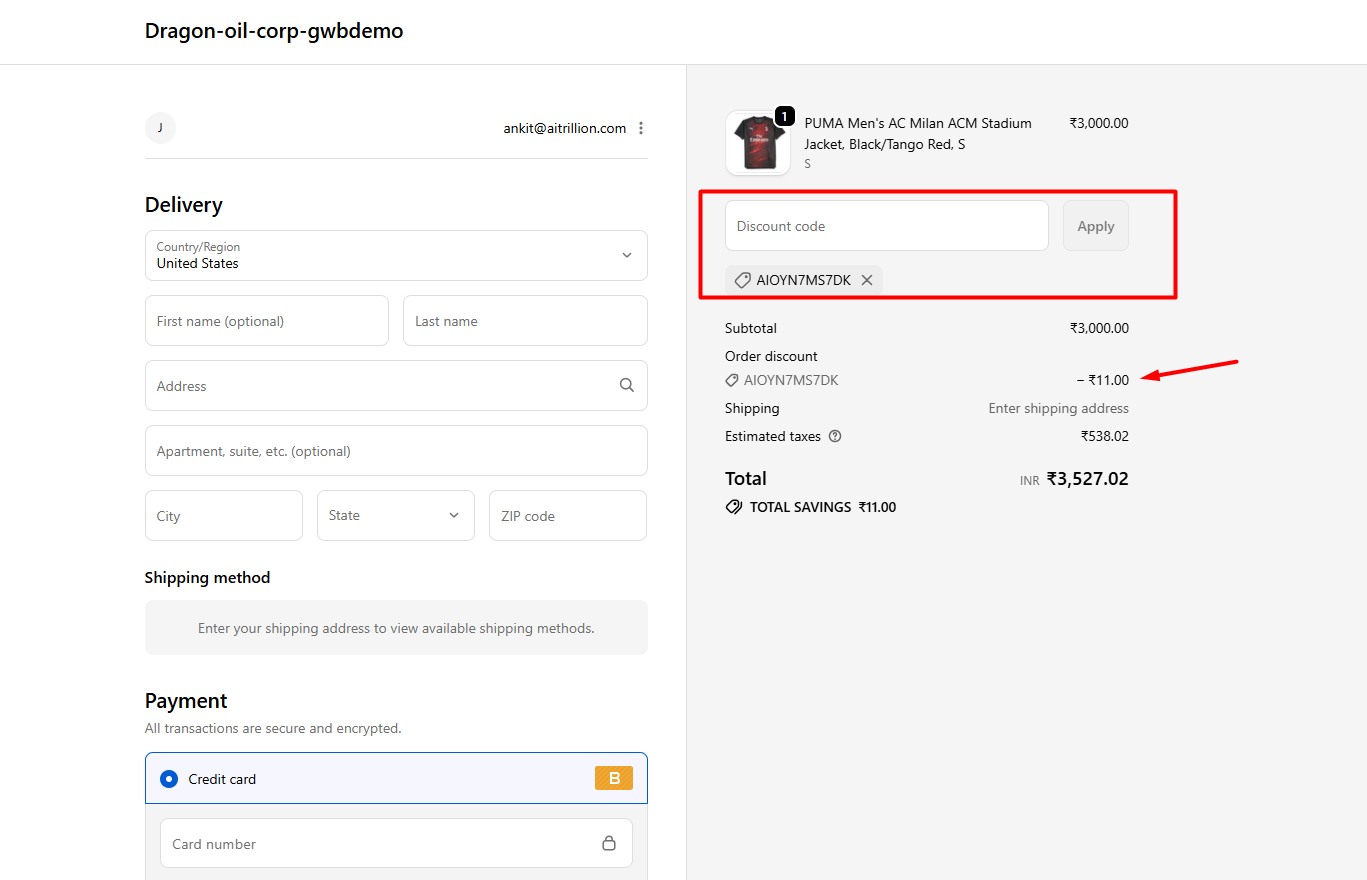Click the City text field
Screen dimensions: 1367x880
click(223, 516)
